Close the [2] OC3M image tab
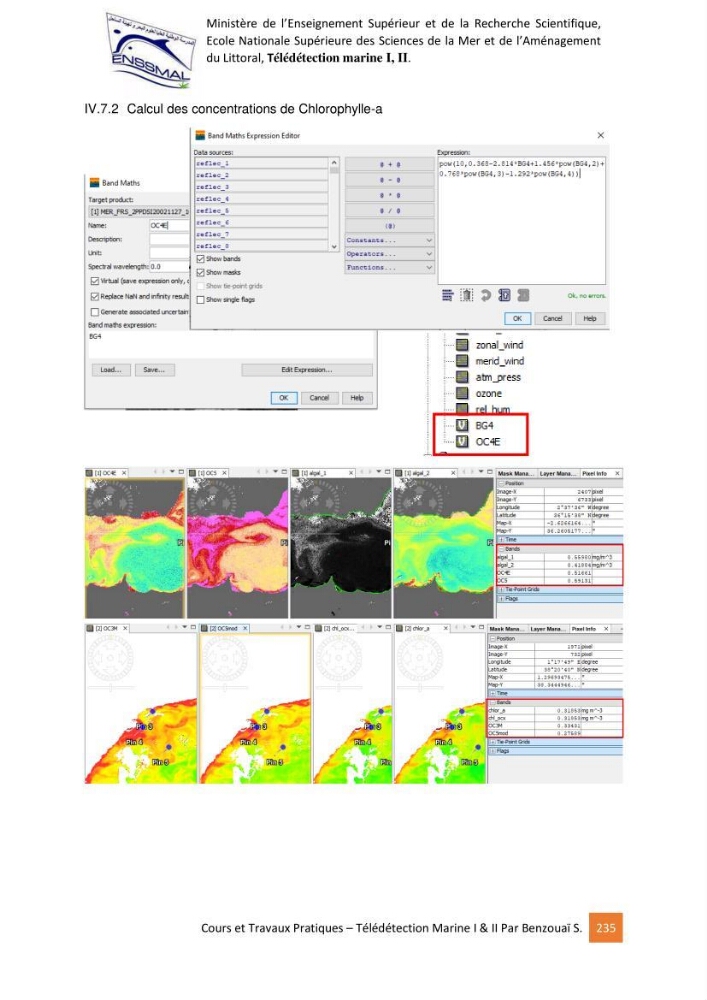 (x=125, y=628)
